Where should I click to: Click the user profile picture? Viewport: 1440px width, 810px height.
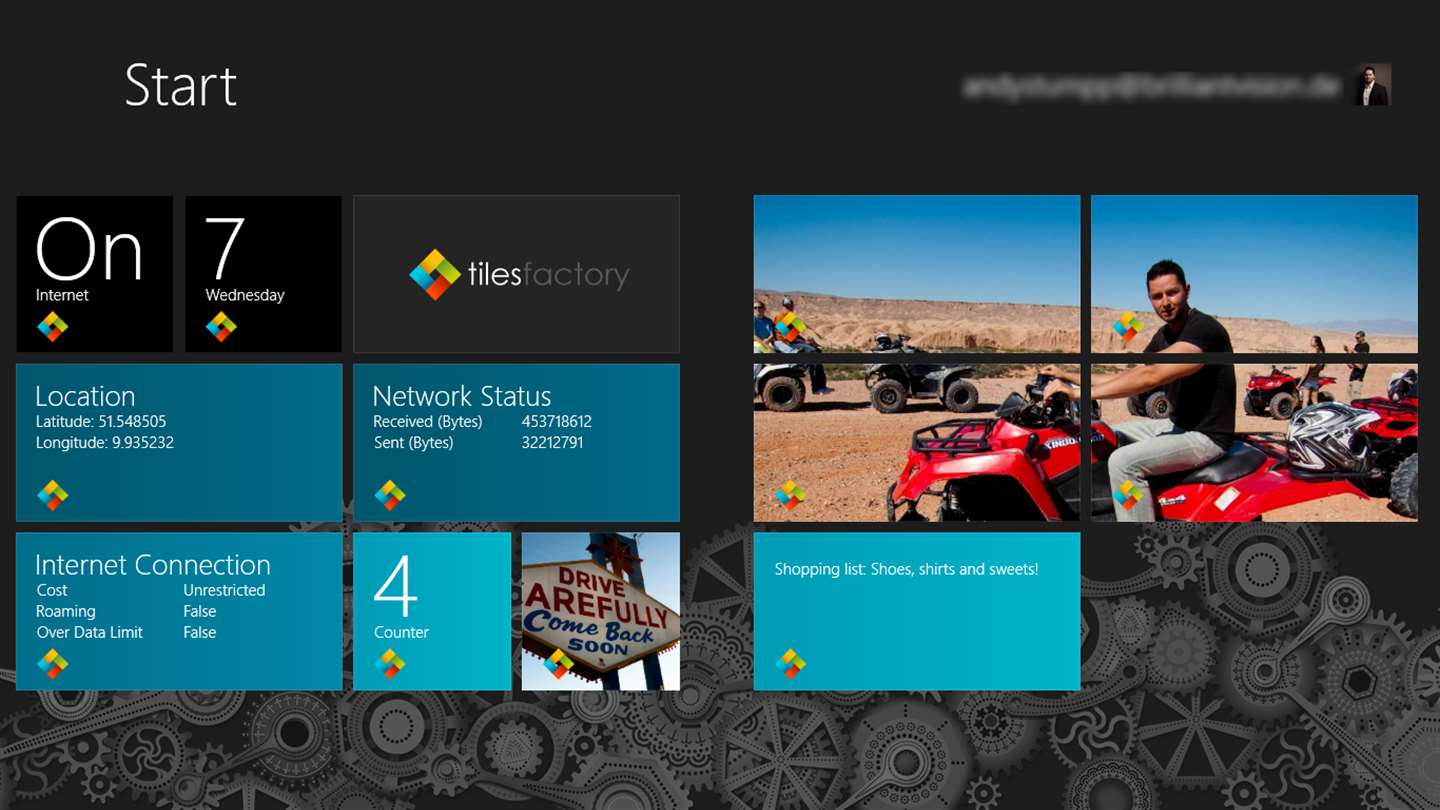click(1372, 85)
